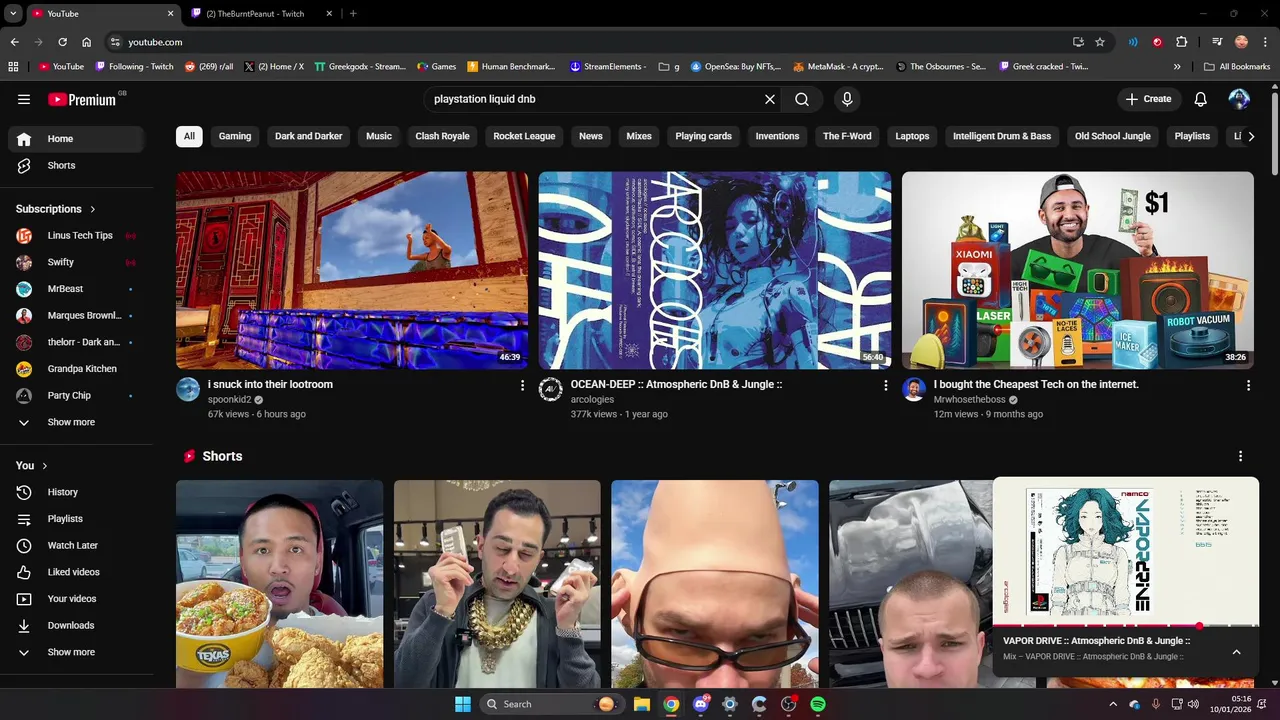This screenshot has width=1280, height=720.
Task: Open the YouTube hamburger guide menu
Action: [24, 99]
